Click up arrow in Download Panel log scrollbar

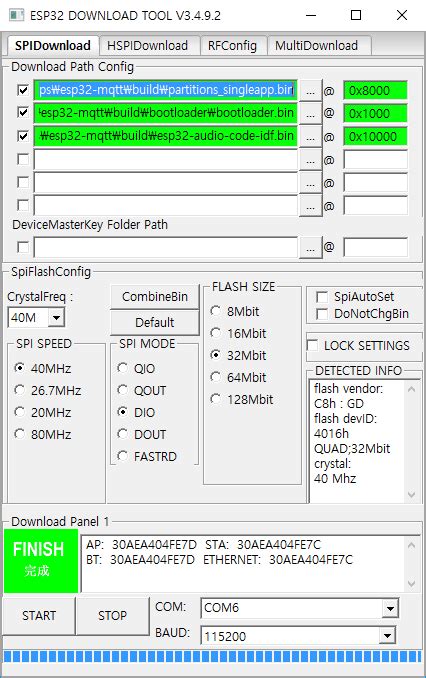411,545
